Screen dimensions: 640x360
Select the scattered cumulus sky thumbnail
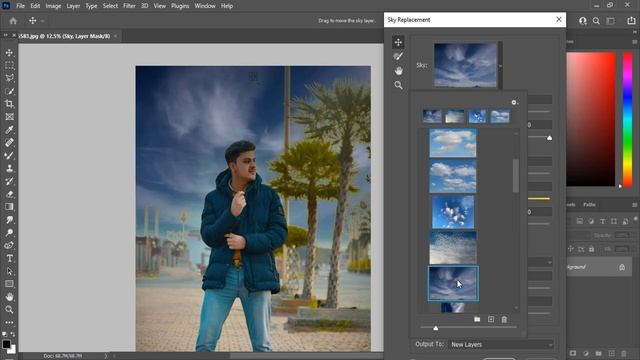[453, 176]
